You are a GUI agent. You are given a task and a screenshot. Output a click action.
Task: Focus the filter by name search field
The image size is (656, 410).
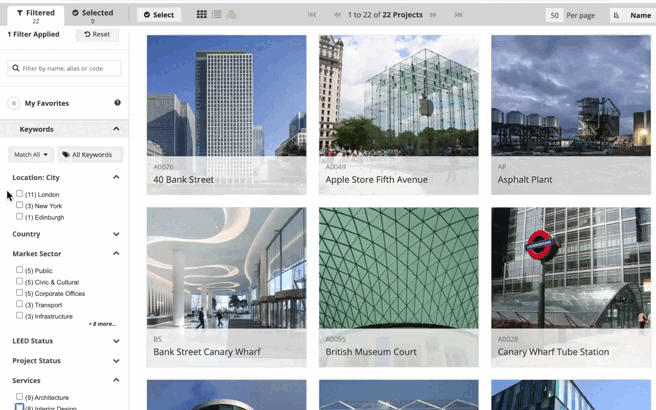(64, 68)
